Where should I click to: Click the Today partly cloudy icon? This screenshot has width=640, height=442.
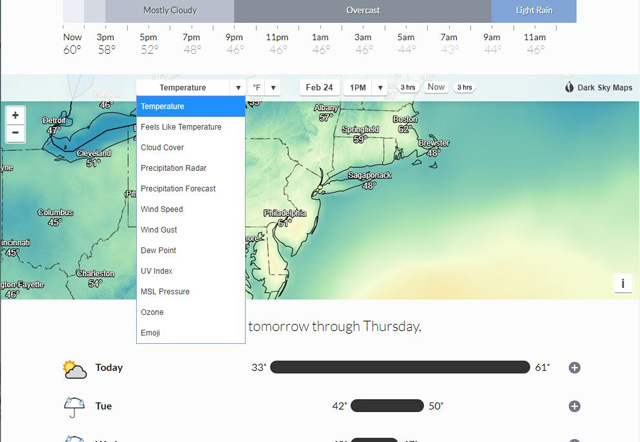pyautogui.click(x=75, y=370)
